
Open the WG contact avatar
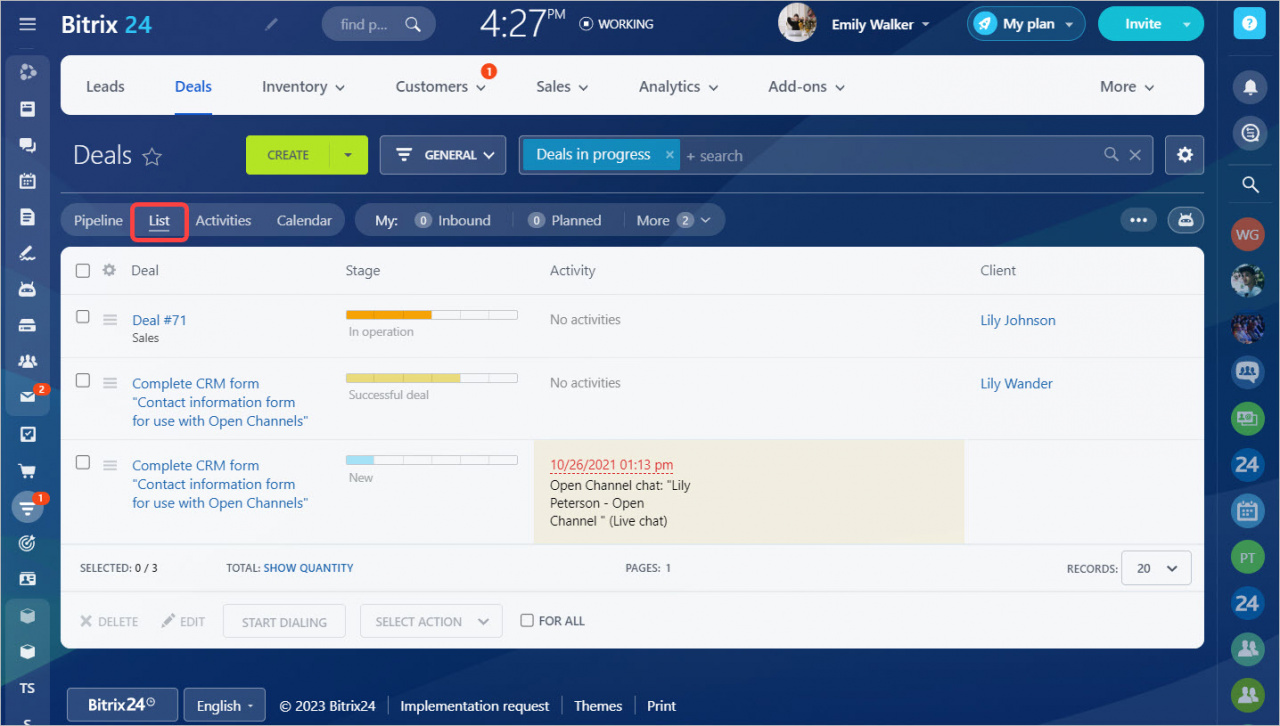point(1247,235)
